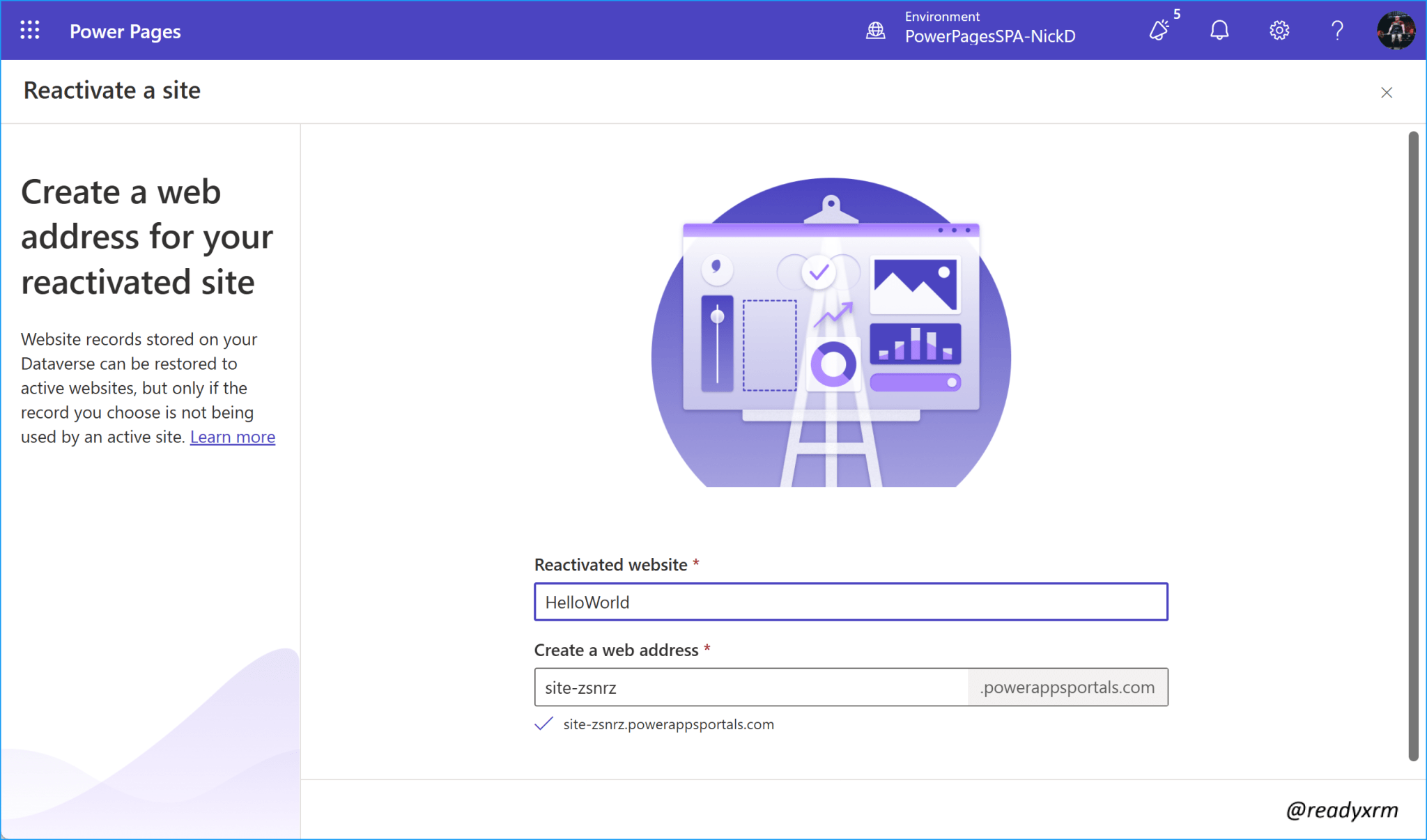The image size is (1427, 840).
Task: Click the environment globe icon
Action: point(876,30)
